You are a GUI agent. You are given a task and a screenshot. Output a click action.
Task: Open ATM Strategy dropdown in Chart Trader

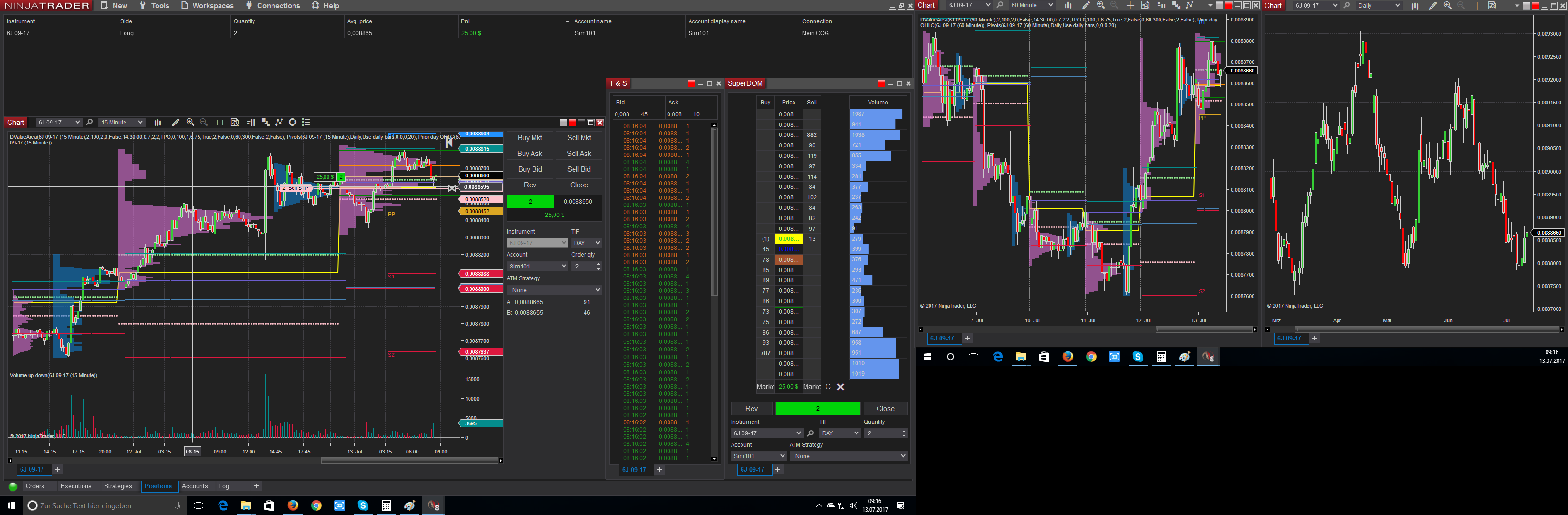[554, 290]
